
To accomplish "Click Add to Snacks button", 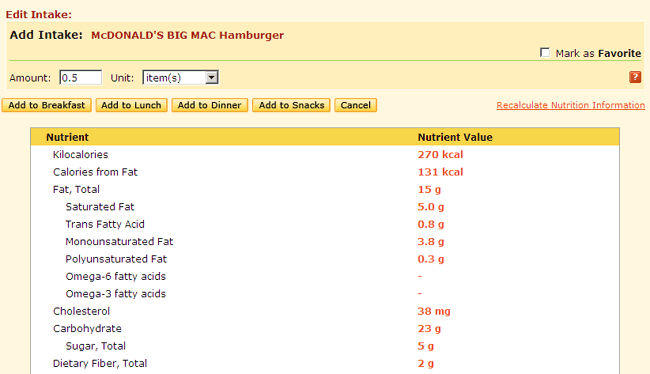I will pos(291,105).
